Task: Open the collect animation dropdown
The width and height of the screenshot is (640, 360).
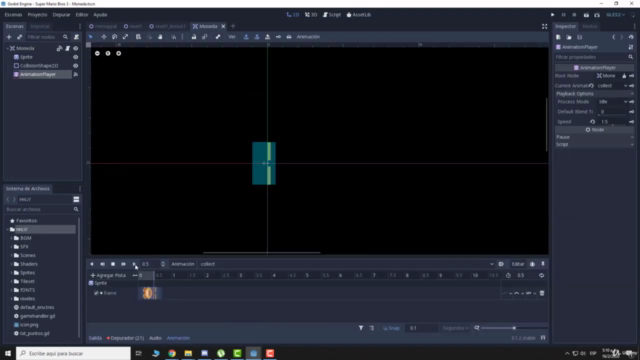Action: coord(347,264)
